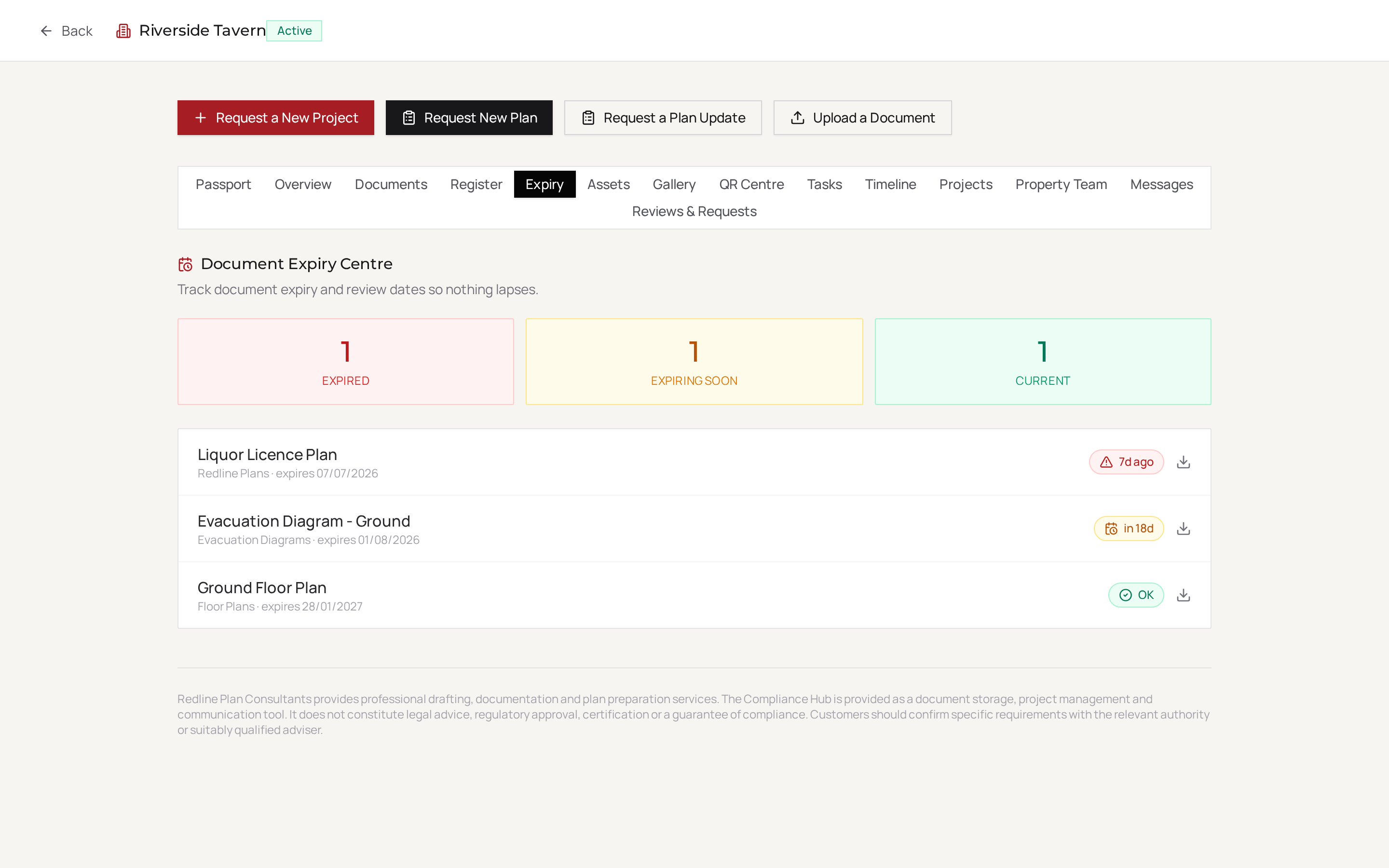Switch to the Overview tab
Screen dimensions: 1389x868
tap(302, 184)
